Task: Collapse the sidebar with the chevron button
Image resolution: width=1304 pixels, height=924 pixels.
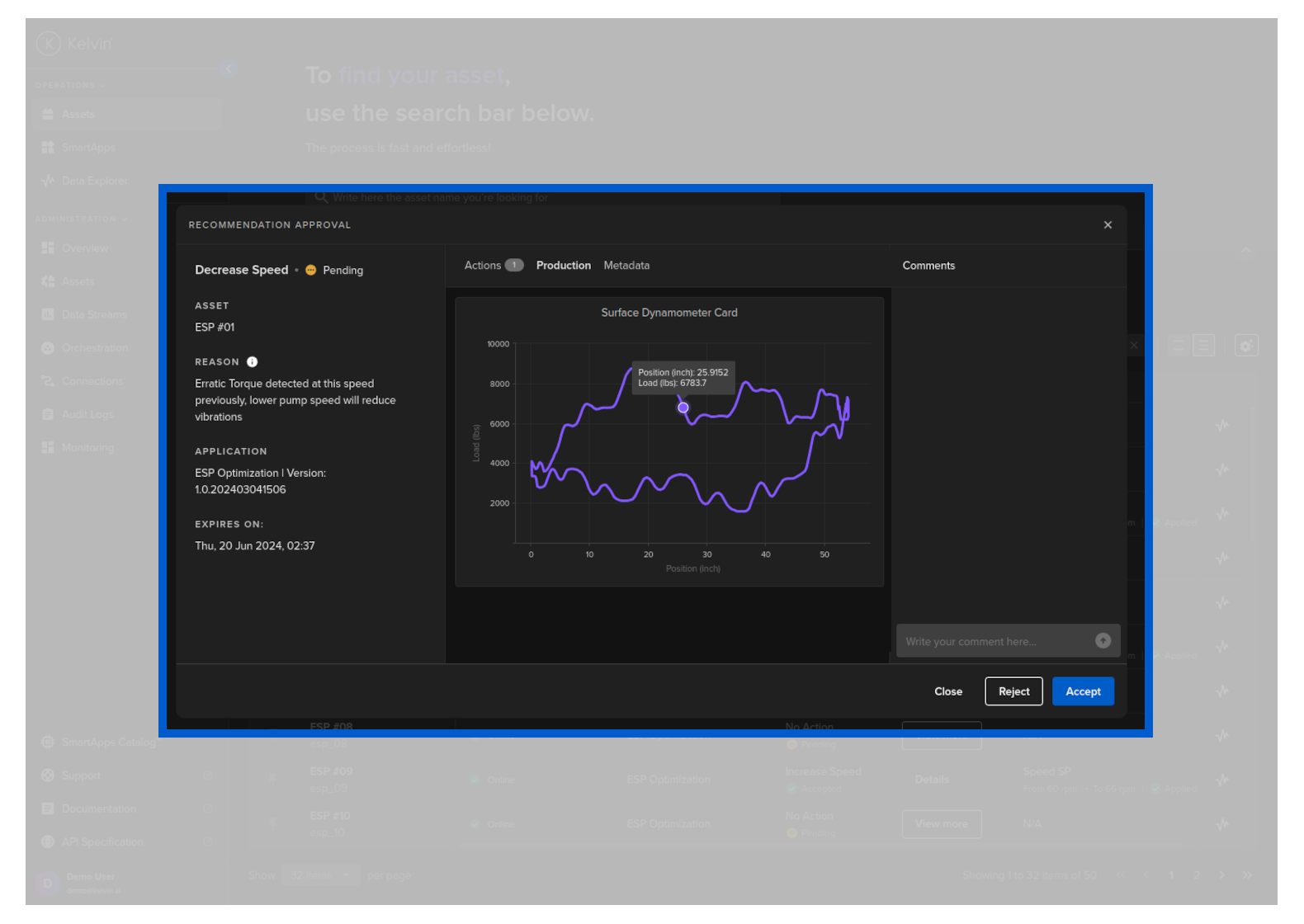Action: pyautogui.click(x=229, y=69)
